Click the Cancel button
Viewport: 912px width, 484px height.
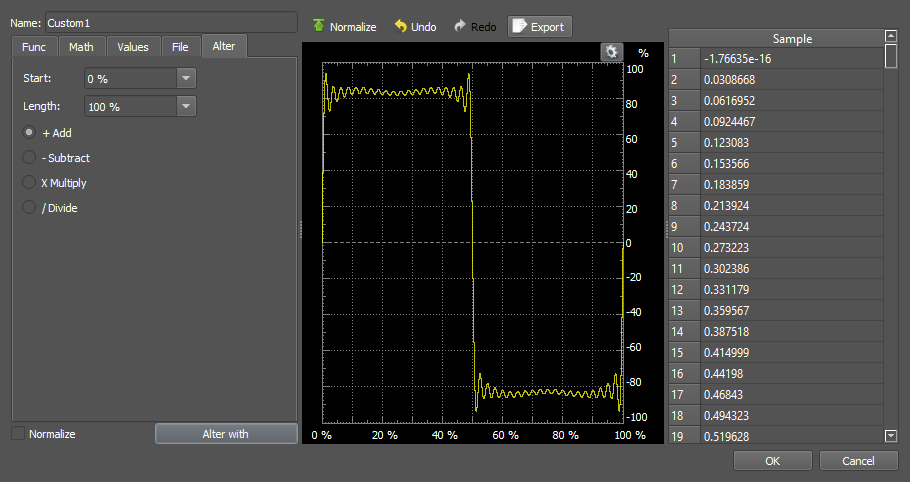pos(858,461)
